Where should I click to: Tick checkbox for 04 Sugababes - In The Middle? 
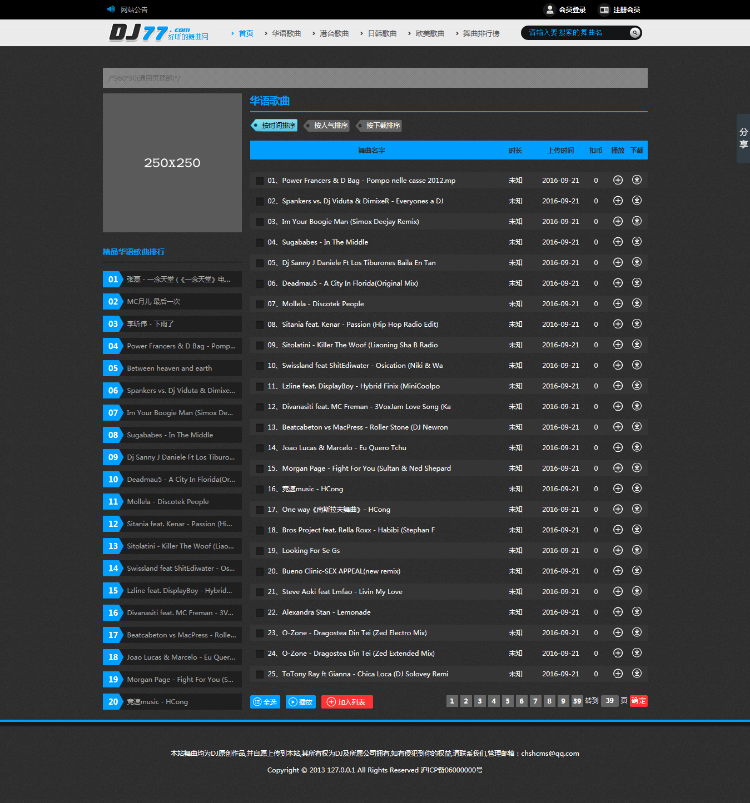(260, 242)
